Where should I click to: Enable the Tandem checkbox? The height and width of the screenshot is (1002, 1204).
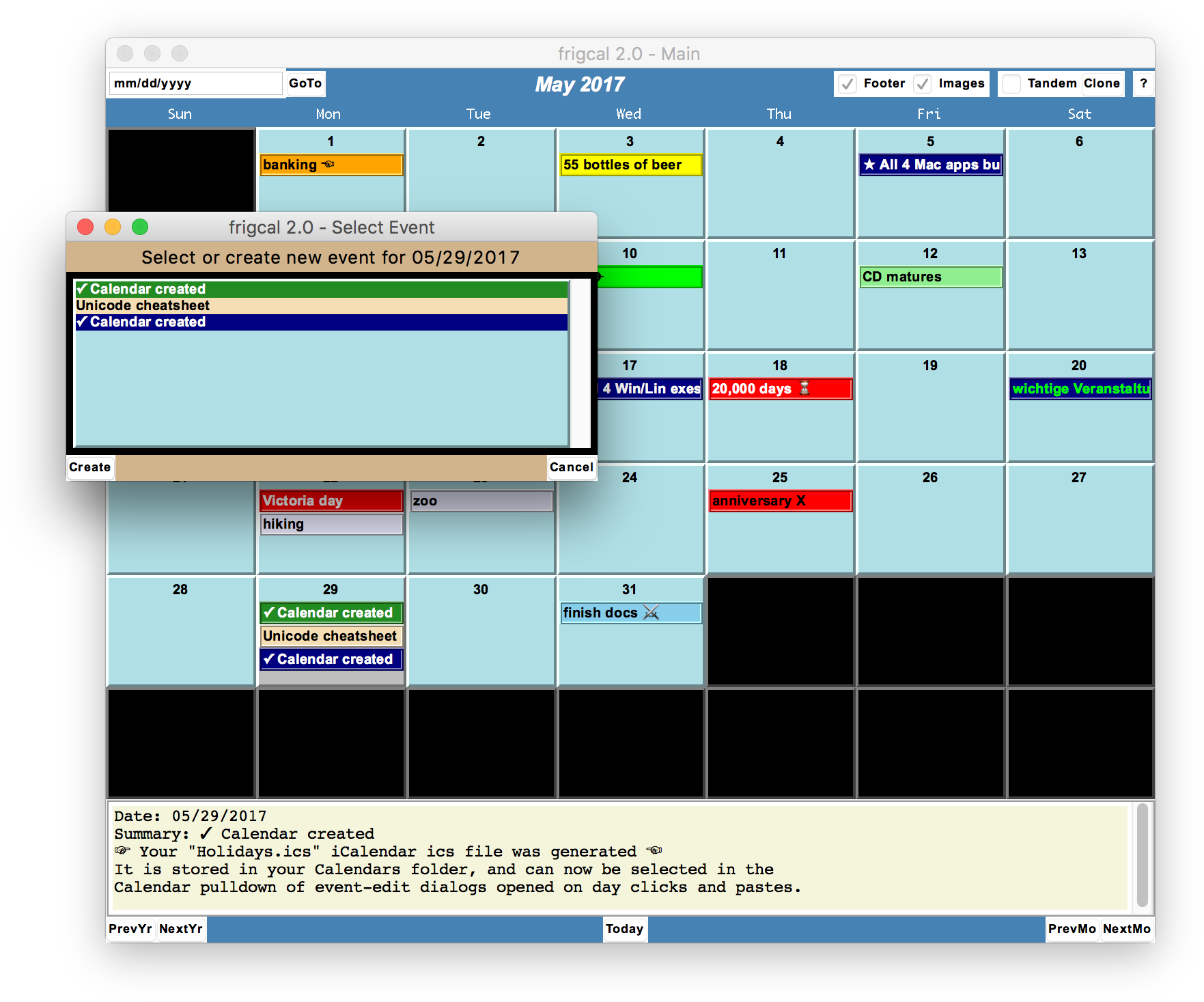click(1011, 83)
